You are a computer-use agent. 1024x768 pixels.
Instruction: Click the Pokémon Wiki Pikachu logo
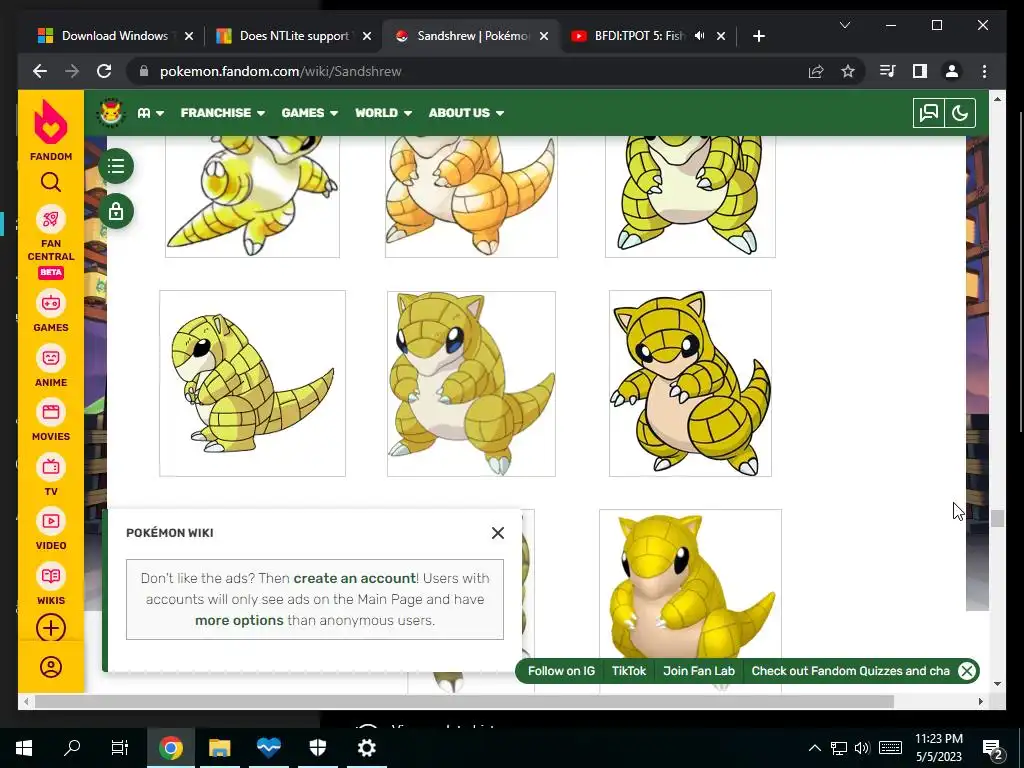click(x=111, y=112)
